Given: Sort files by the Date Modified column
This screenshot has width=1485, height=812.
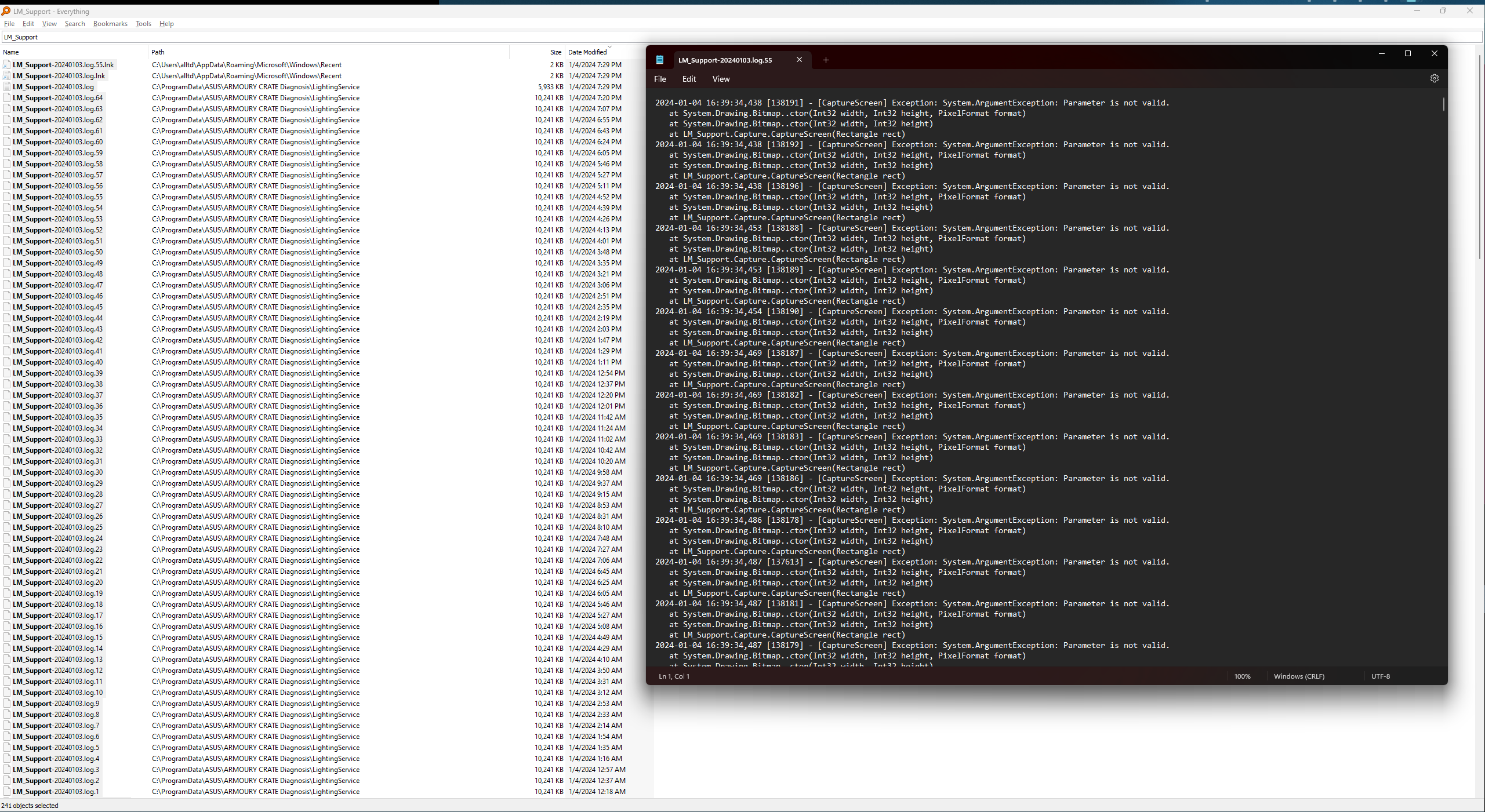Looking at the screenshot, I should (587, 52).
